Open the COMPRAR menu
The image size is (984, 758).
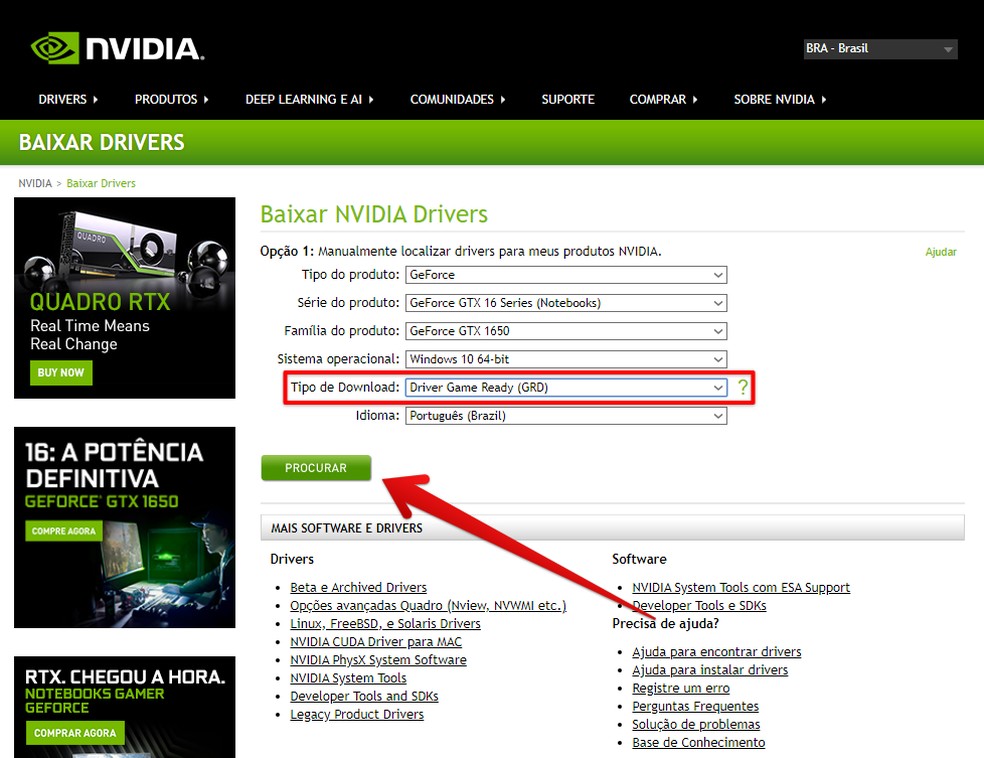pyautogui.click(x=663, y=99)
